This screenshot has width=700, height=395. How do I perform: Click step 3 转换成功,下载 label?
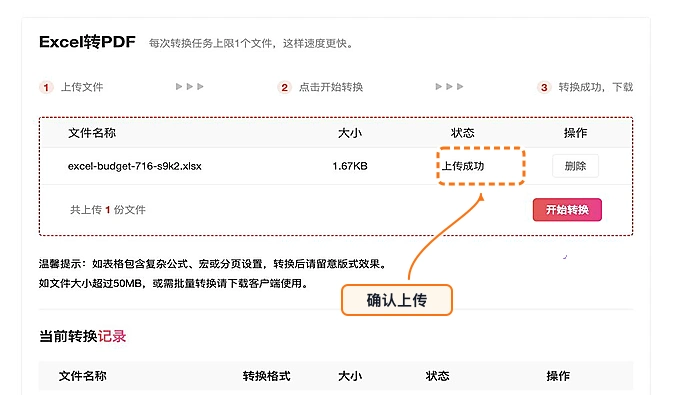pos(596,87)
